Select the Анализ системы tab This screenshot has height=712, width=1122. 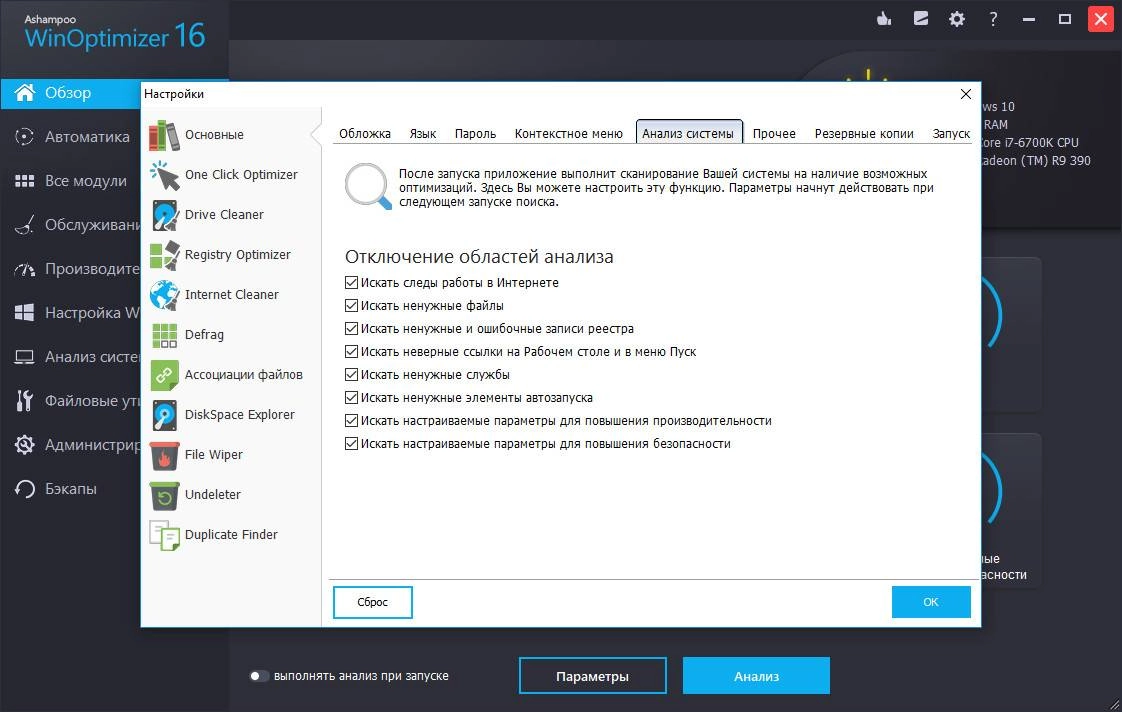(688, 132)
